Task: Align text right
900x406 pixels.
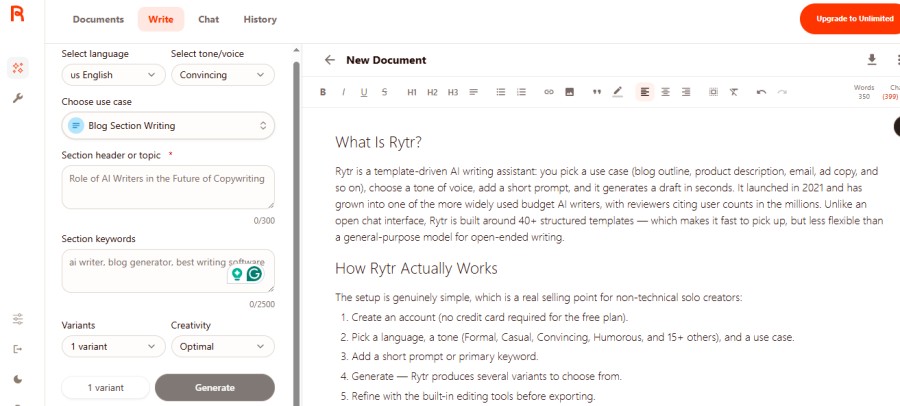Action: [686, 92]
